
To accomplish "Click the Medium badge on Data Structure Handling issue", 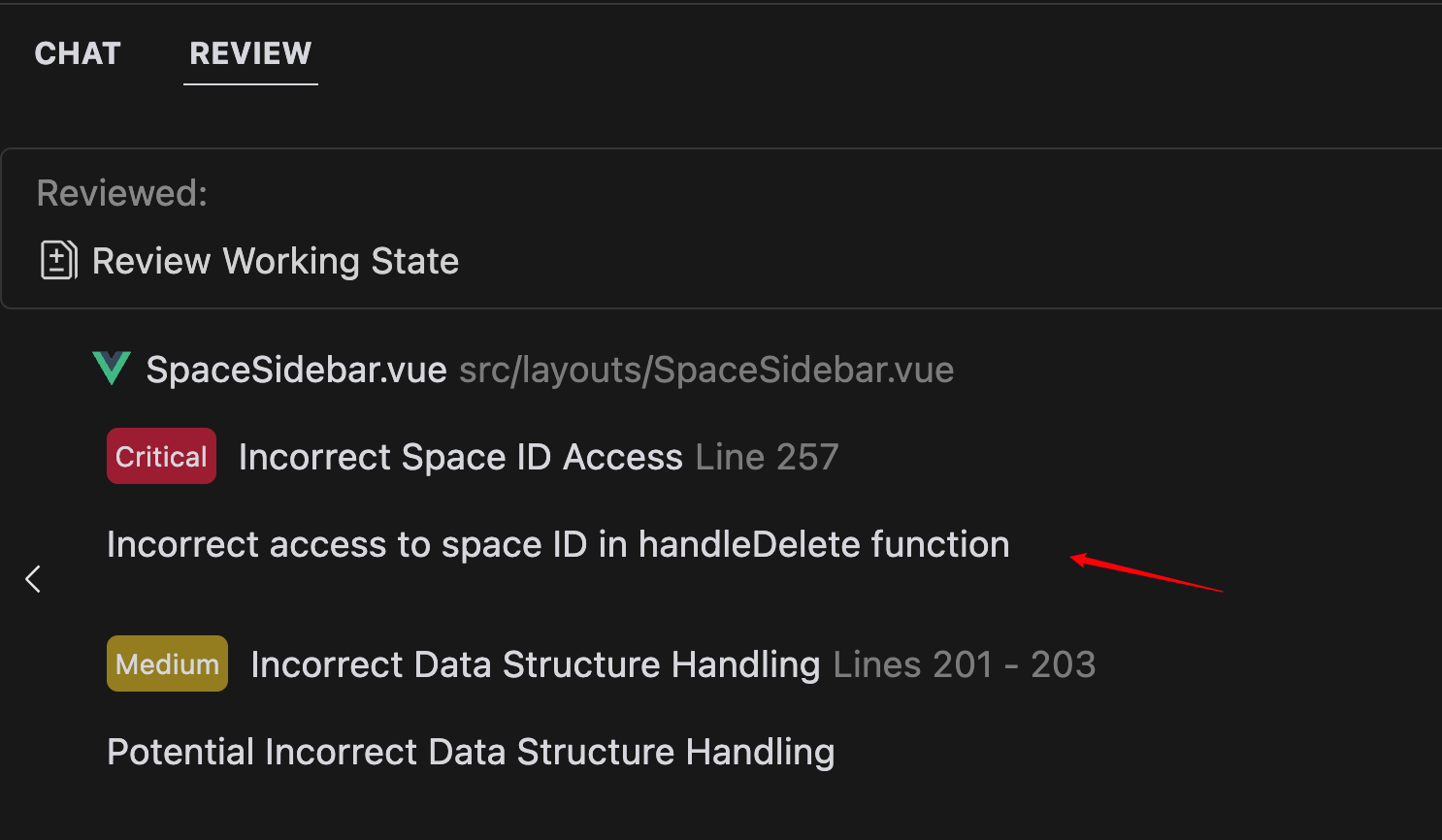I will coord(167,662).
